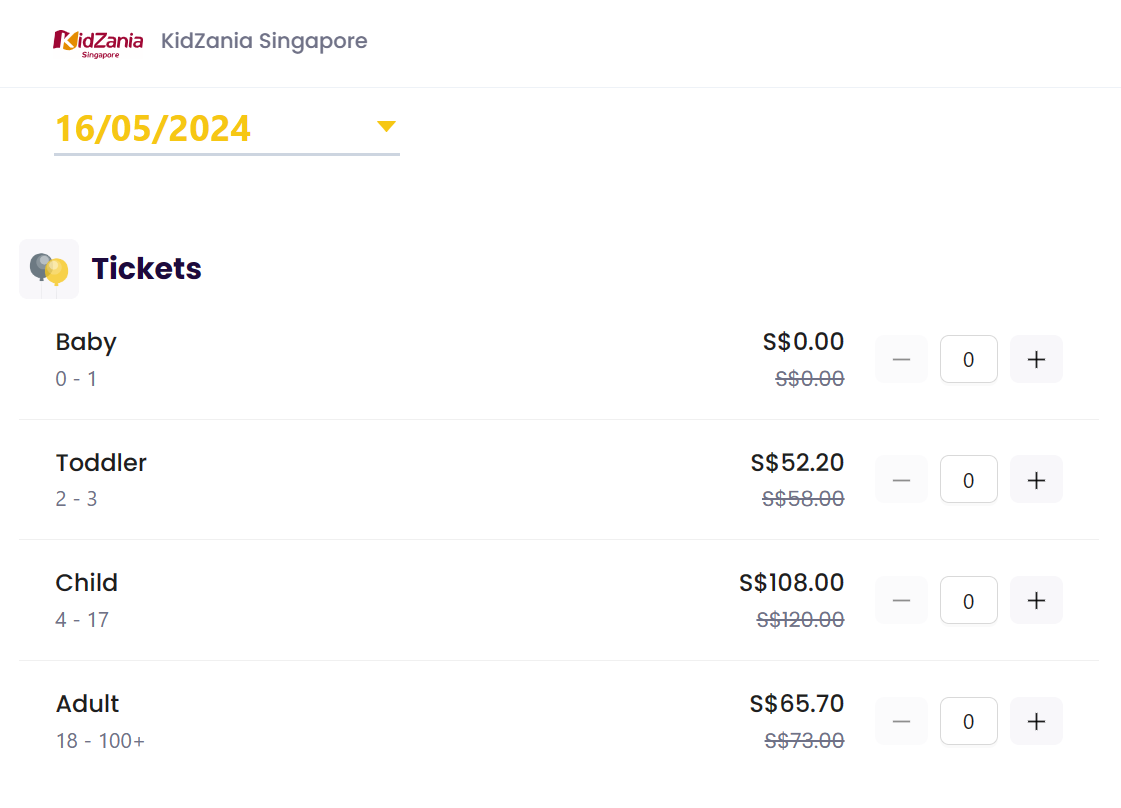Screen dimensions: 1121x808
Task: Click the Baby quantity input box
Action: pyautogui.click(x=968, y=359)
